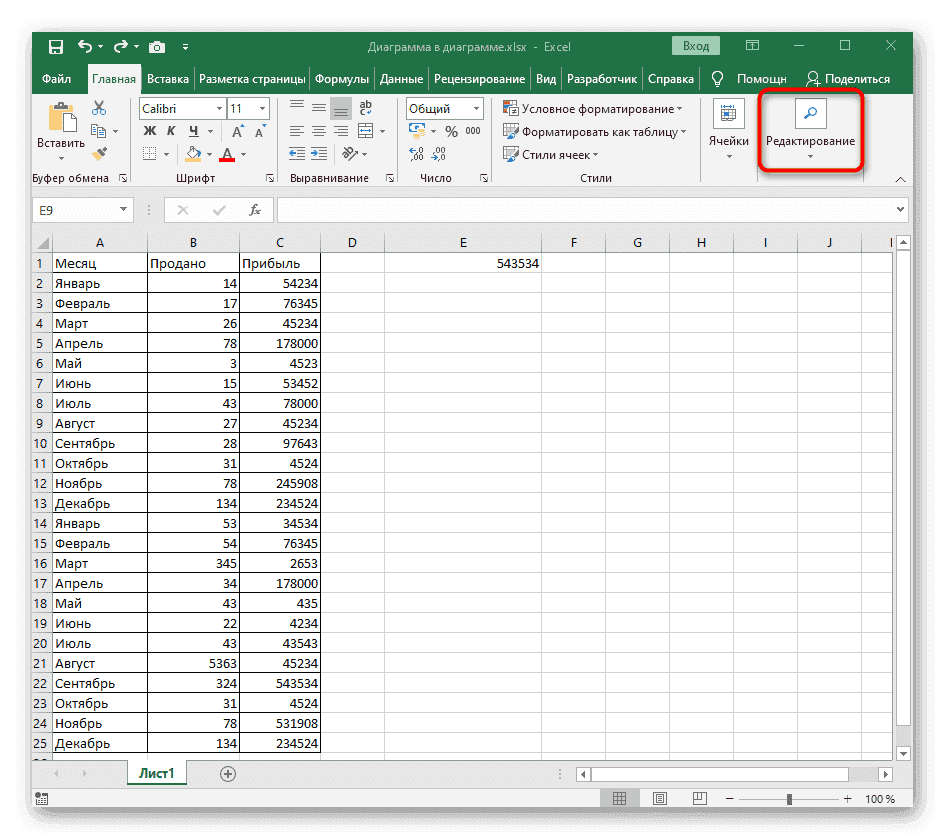
Task: Click Условное форматирование button
Action: (x=594, y=108)
